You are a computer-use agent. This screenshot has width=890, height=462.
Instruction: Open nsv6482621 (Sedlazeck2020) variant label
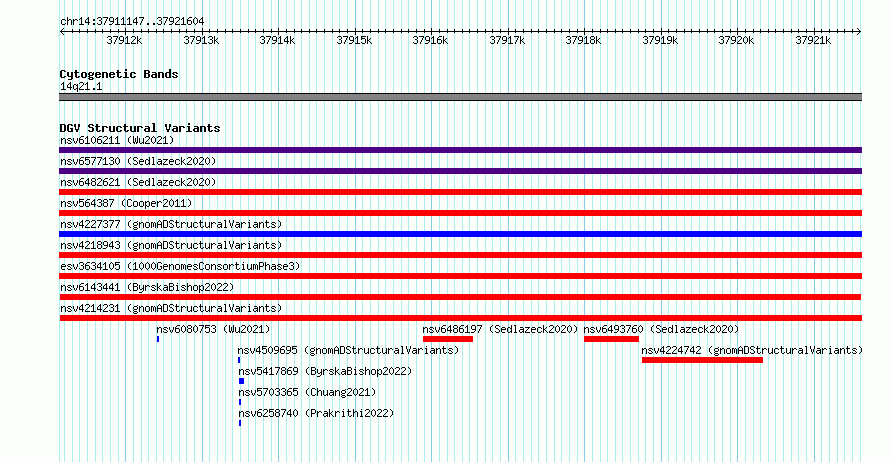138,182
